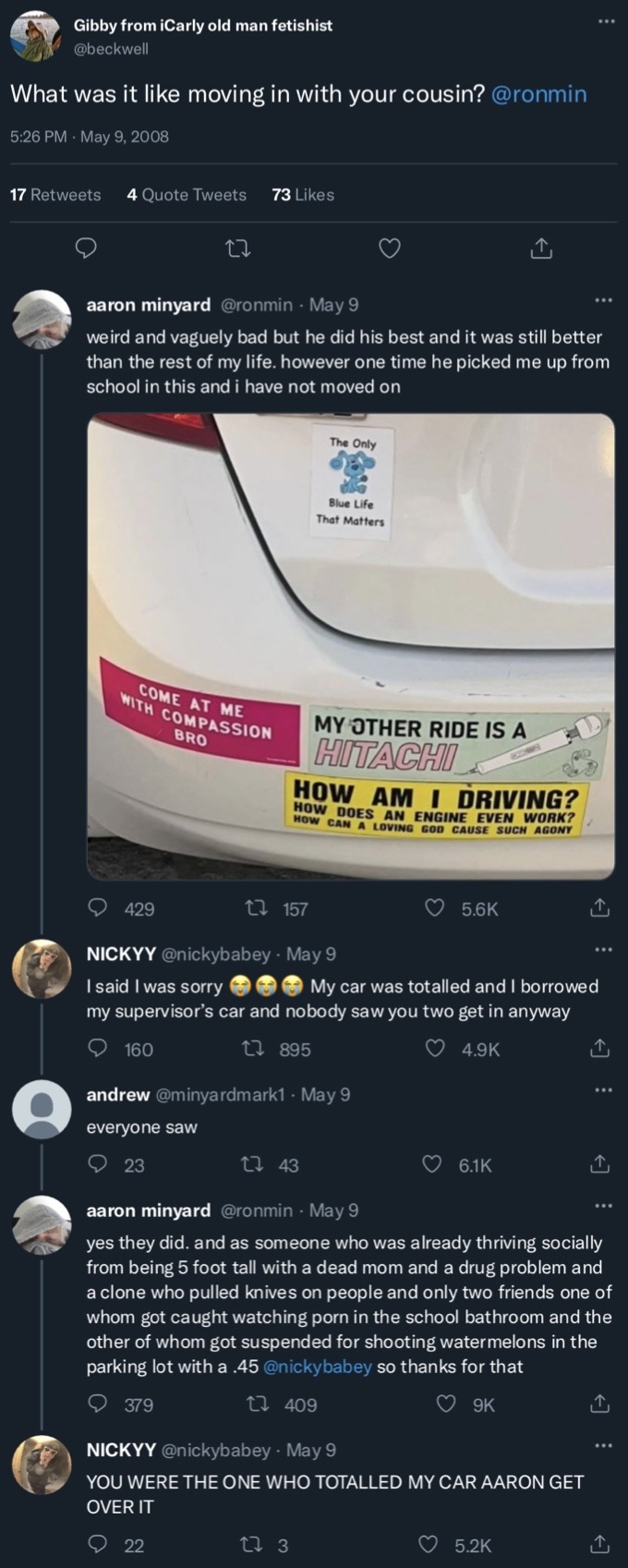Click the @nickybabey mention in aaron's reply
Viewport: 628px width, 1568px height.
tap(318, 1367)
